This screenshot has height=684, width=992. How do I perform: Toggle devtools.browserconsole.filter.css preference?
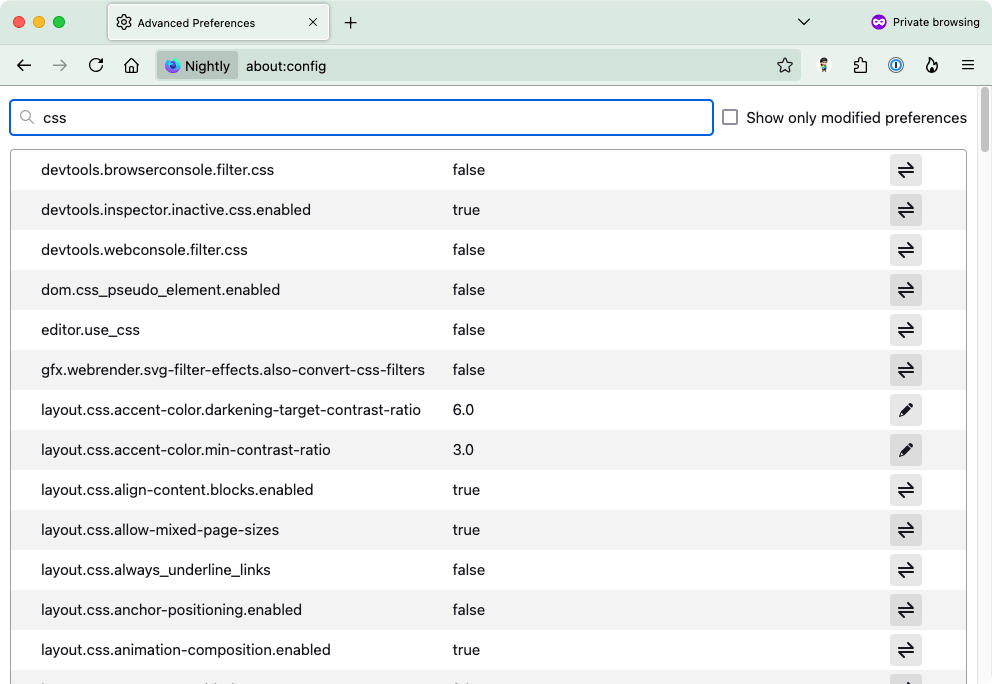click(x=905, y=170)
